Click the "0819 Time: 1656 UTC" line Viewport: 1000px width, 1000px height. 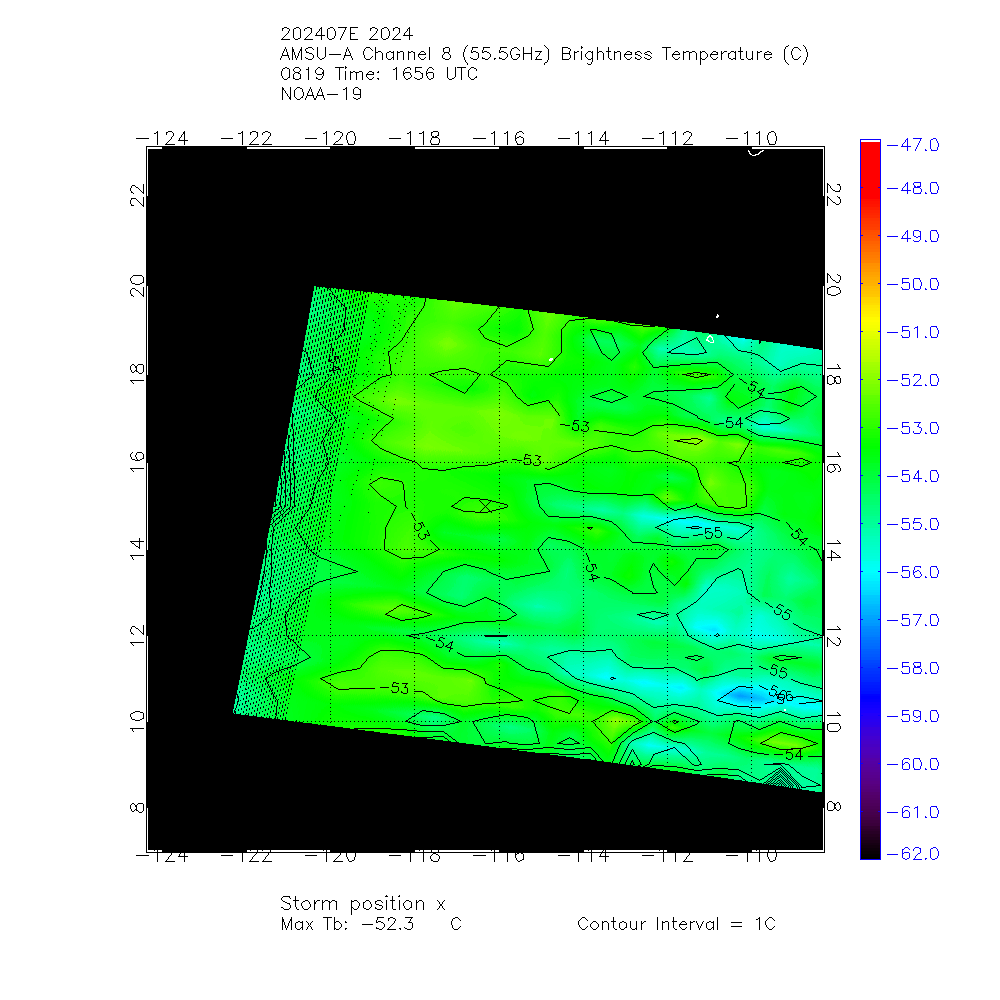[x=379, y=74]
